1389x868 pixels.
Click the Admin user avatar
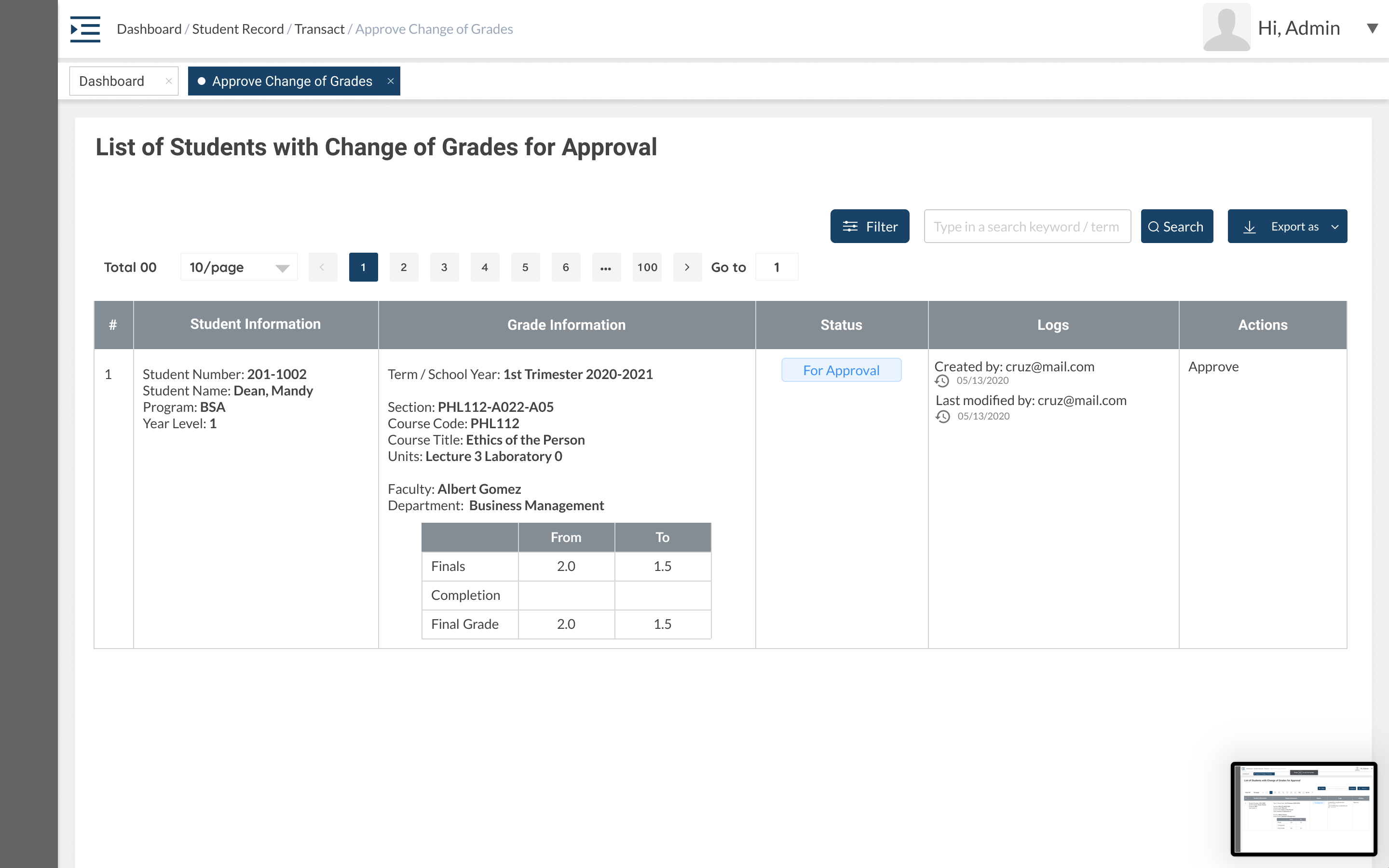(1226, 27)
